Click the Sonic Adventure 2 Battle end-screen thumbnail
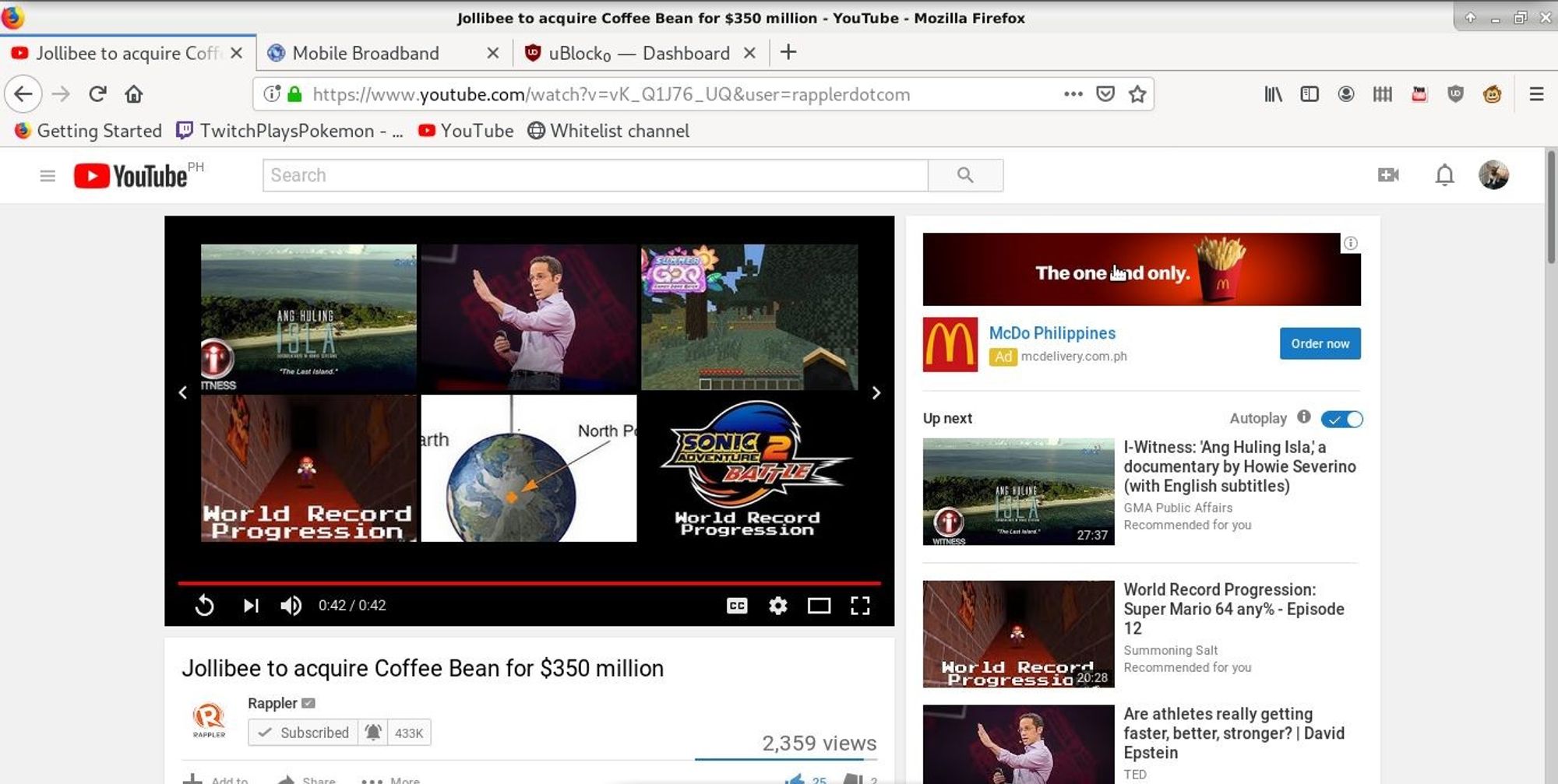Viewport: 1558px width, 784px height. pyautogui.click(x=749, y=468)
